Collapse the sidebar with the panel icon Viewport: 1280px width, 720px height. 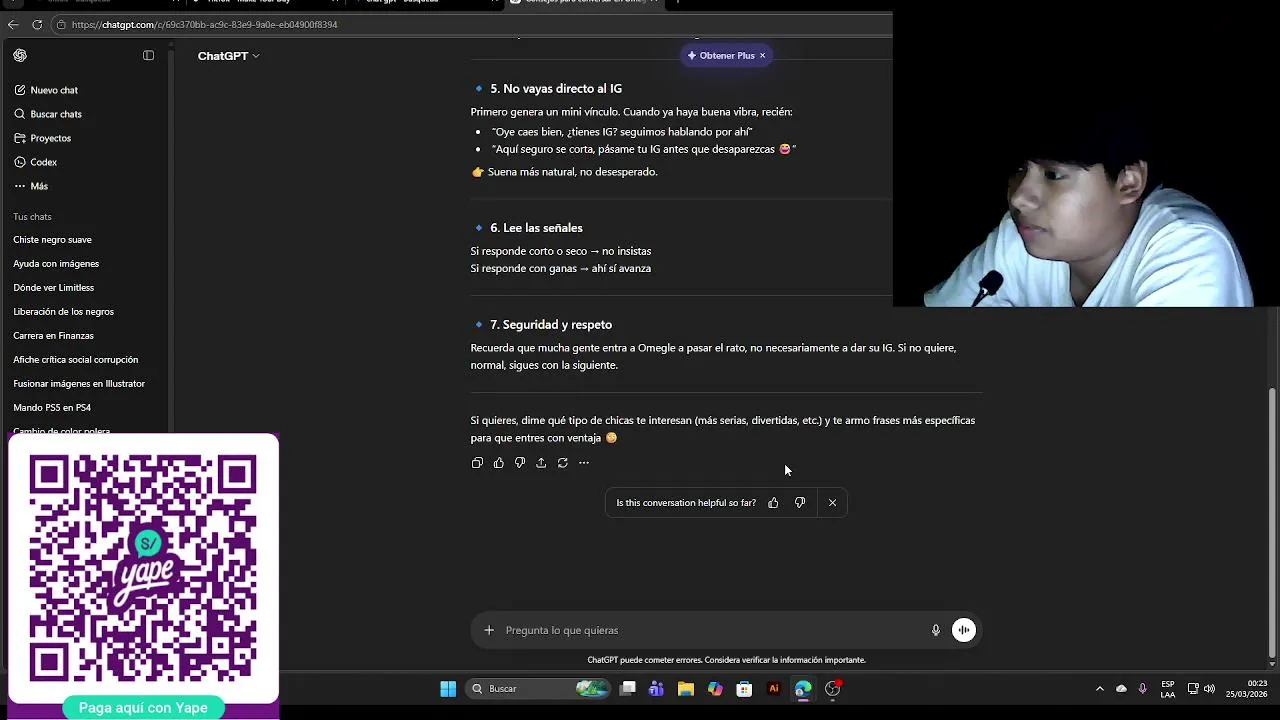click(x=148, y=56)
